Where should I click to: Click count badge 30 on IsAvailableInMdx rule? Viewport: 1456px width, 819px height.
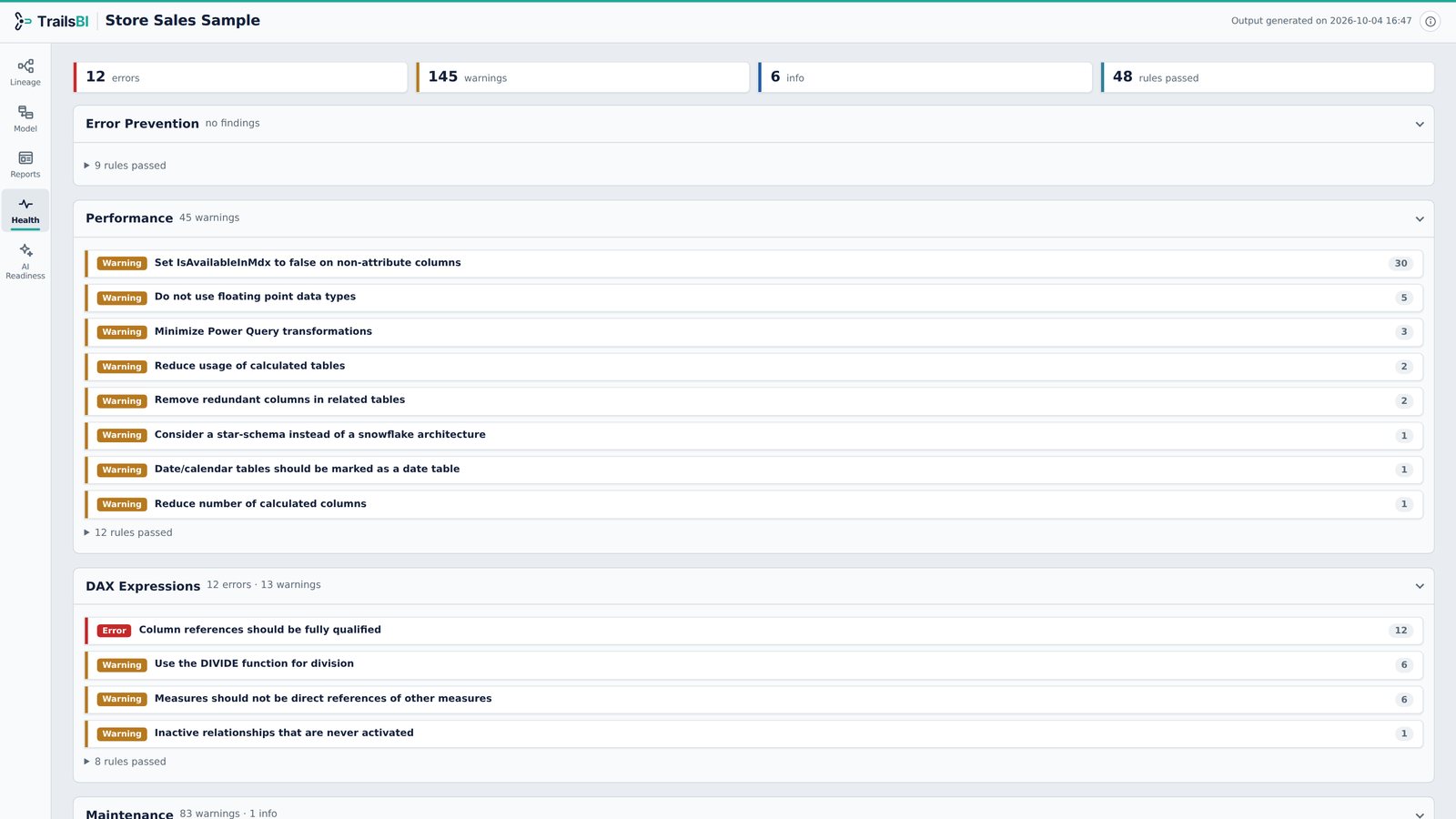[1400, 263]
